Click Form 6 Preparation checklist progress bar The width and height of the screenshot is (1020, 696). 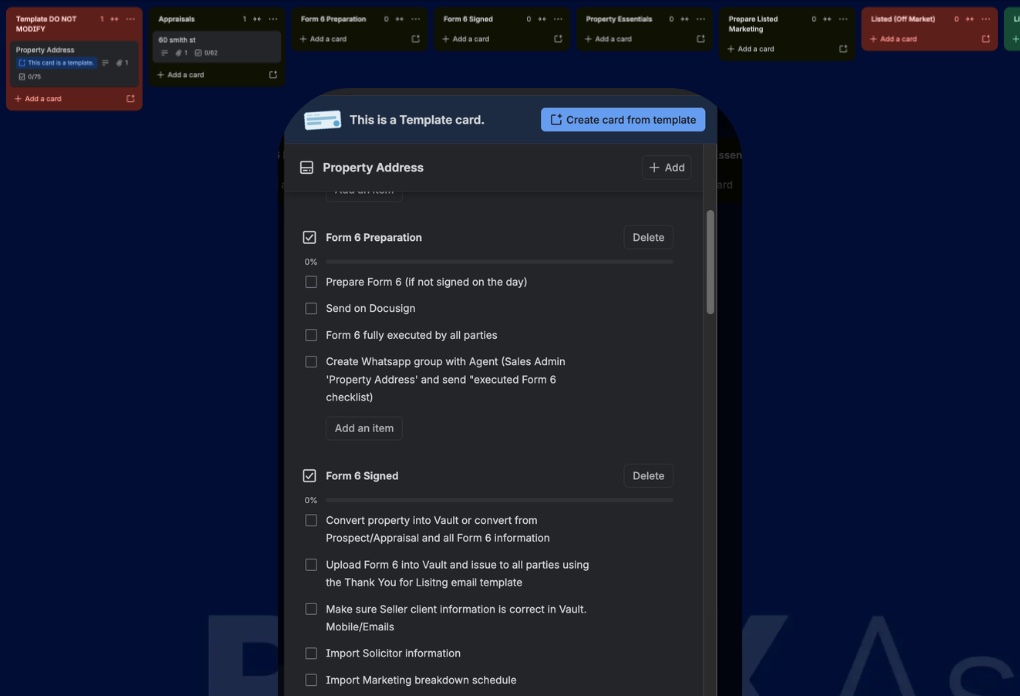(x=500, y=262)
